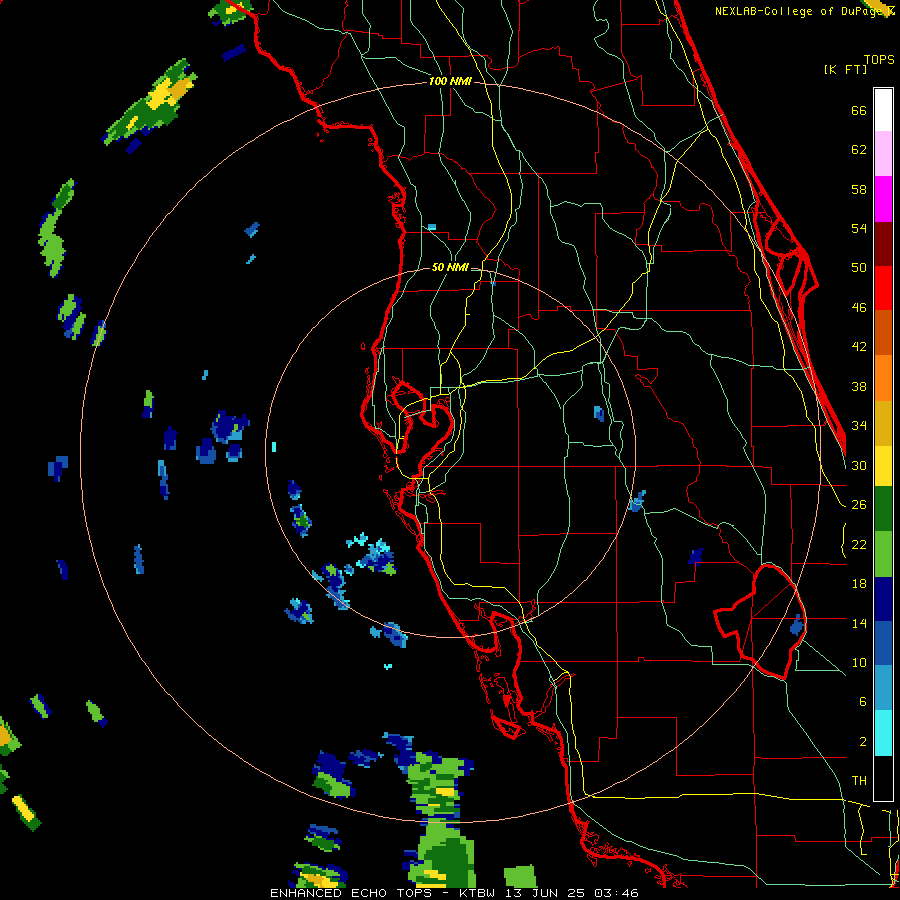Click the 34 label on the scale
900x900 pixels.
coord(859,425)
